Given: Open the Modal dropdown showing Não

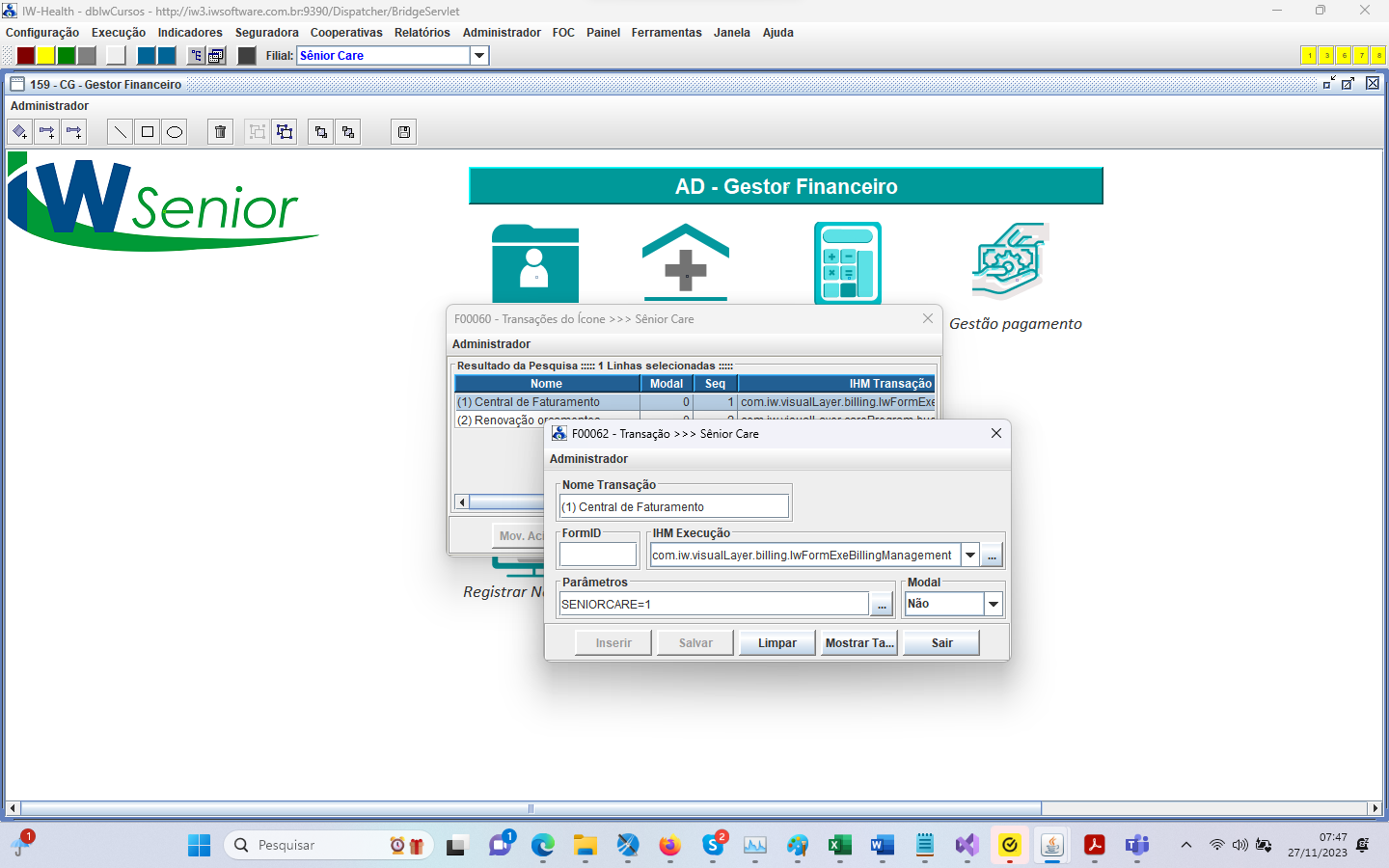Looking at the screenshot, I should coord(994,603).
